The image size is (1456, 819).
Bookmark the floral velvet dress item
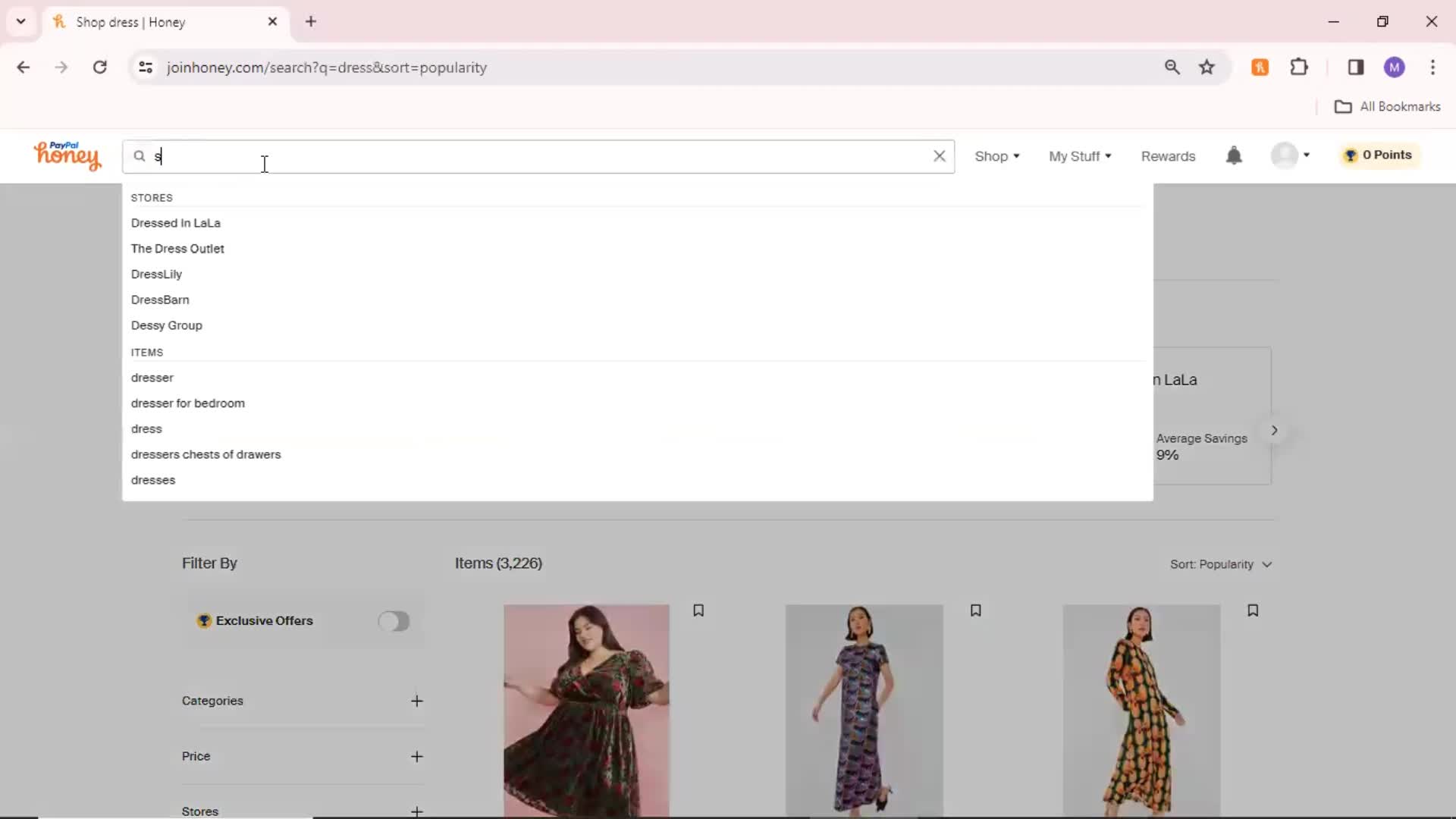pos(698,610)
